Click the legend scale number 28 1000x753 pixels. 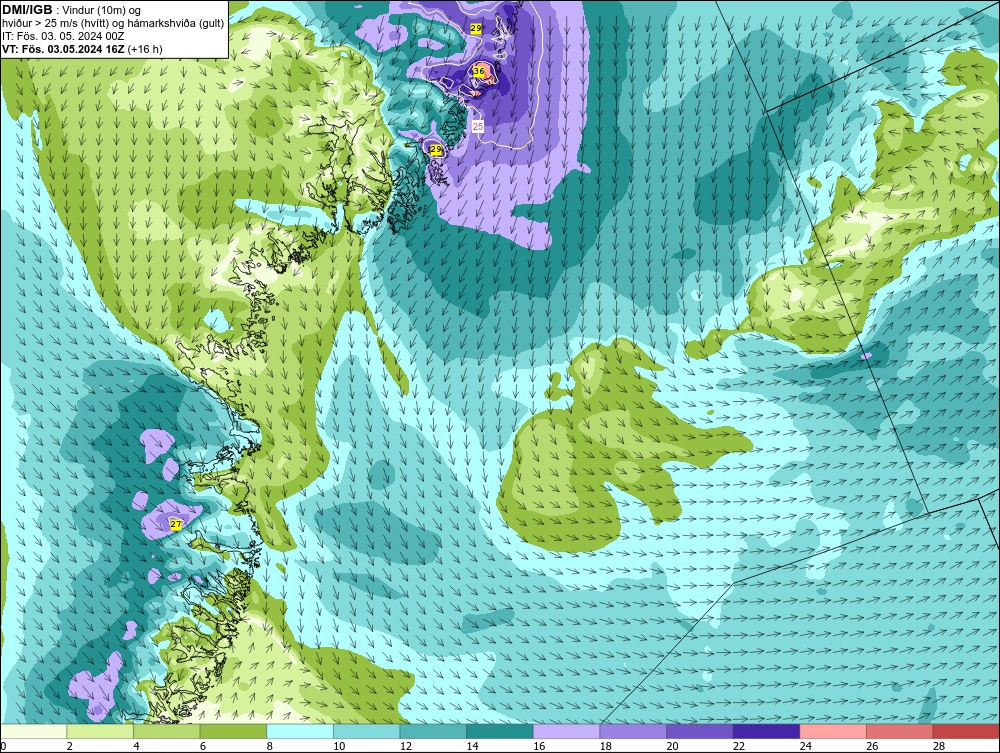[x=939, y=746]
